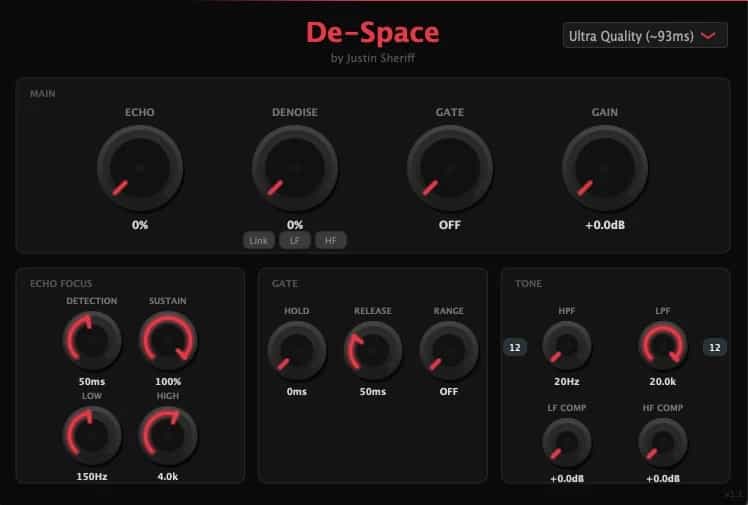Click the ECHO knob in Main section
The image size is (748, 505).
click(140, 168)
